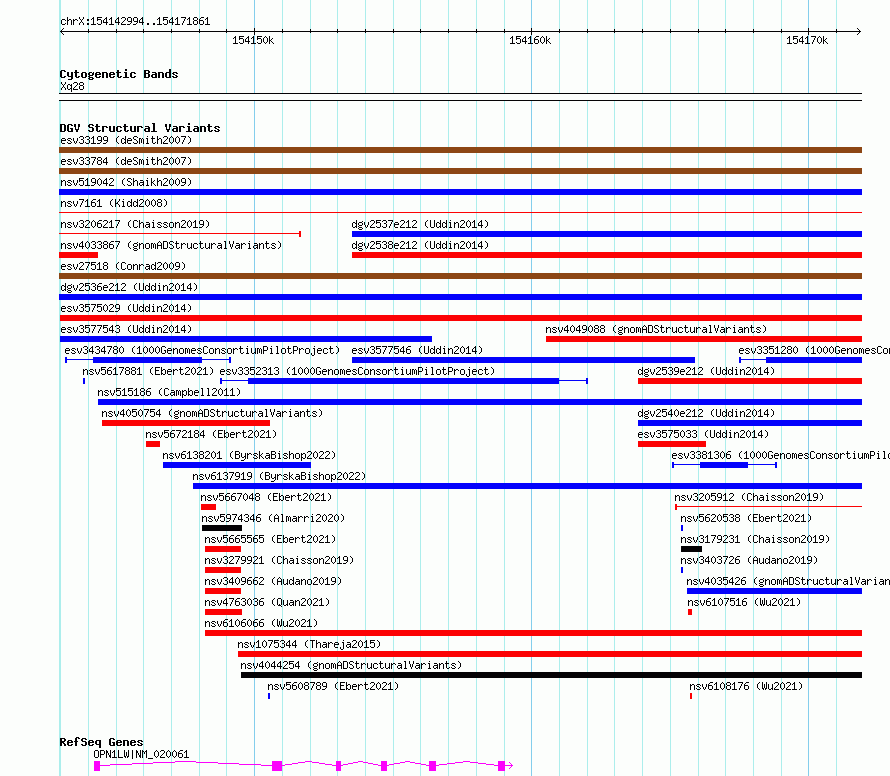Viewport: 890px width, 776px height.
Task: Click the esv3381306 1000Genomes label
Action: tap(780, 455)
